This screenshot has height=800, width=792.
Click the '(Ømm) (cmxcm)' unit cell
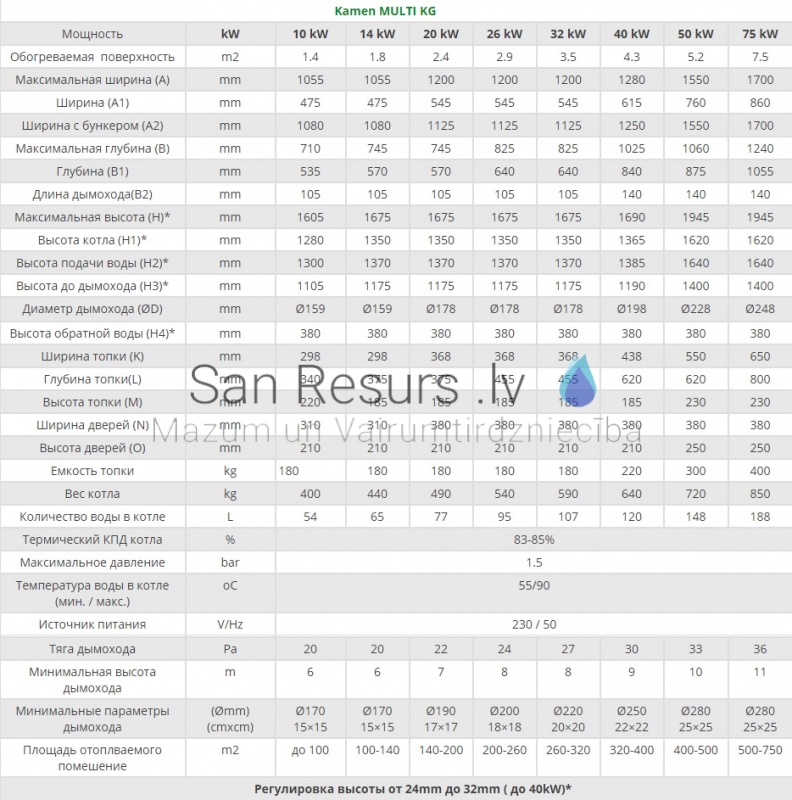[230, 719]
